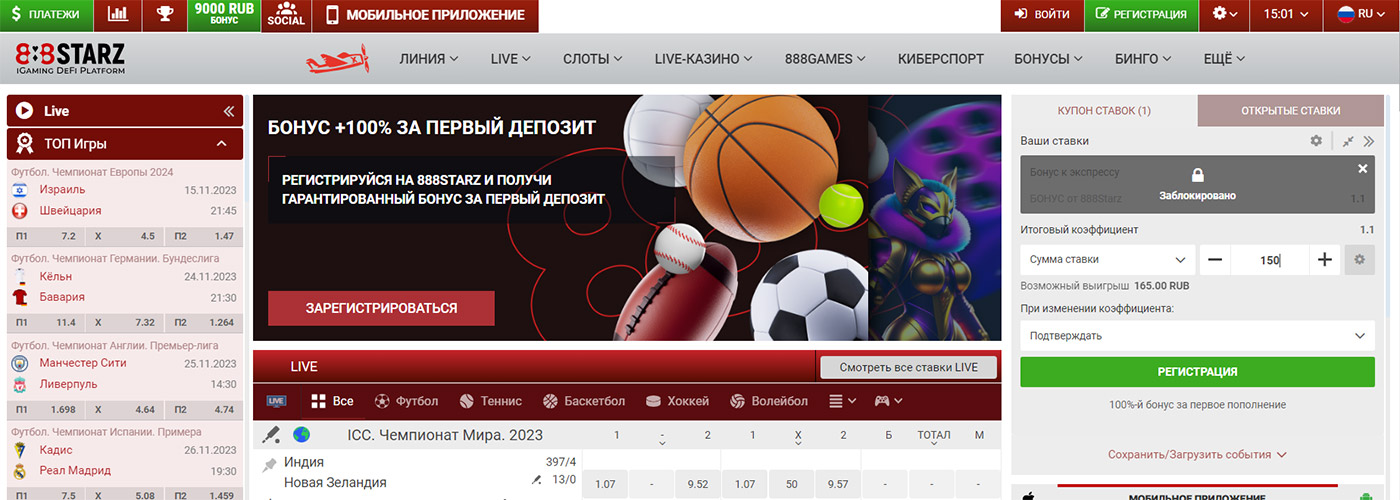Remove the blocked bet with the X
Screen dimensions: 1400x500
pyautogui.click(x=1362, y=169)
